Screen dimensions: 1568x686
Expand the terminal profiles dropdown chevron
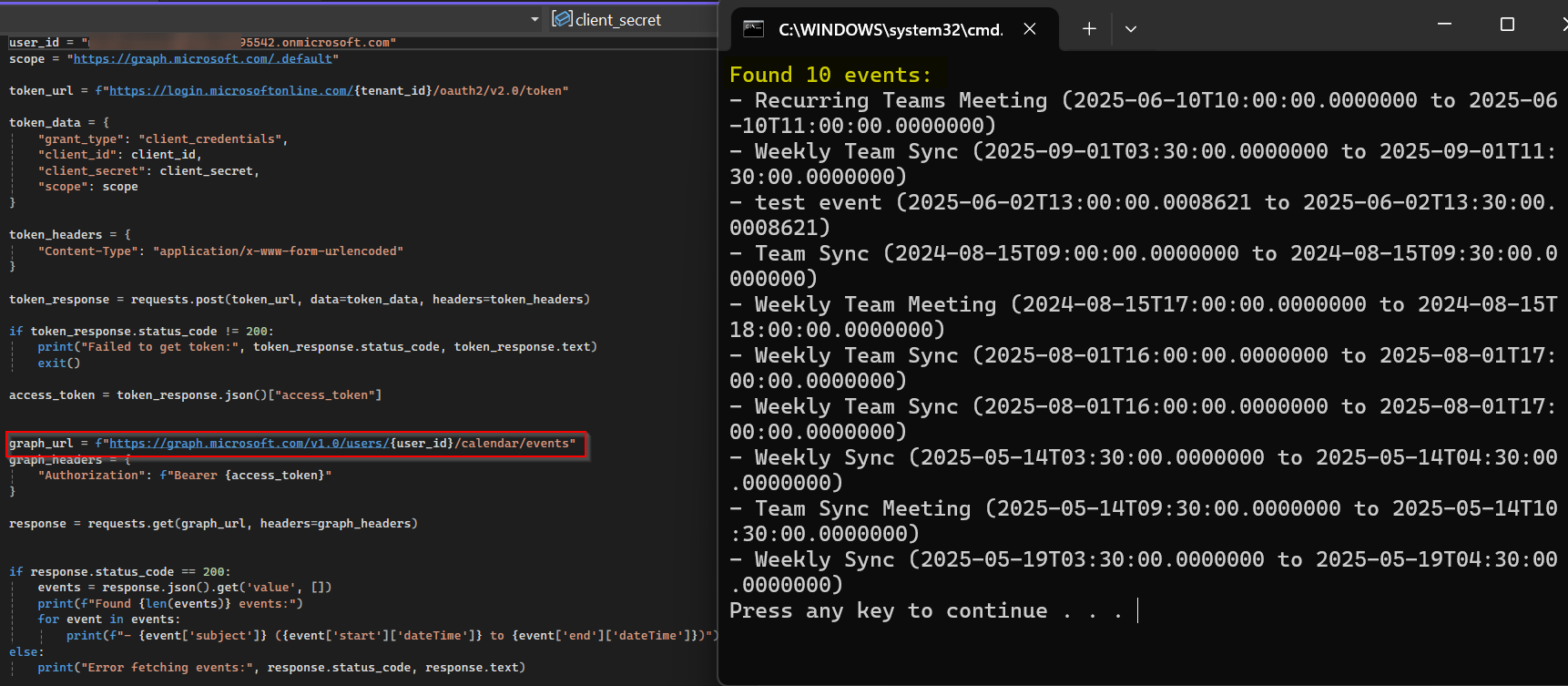[1131, 29]
